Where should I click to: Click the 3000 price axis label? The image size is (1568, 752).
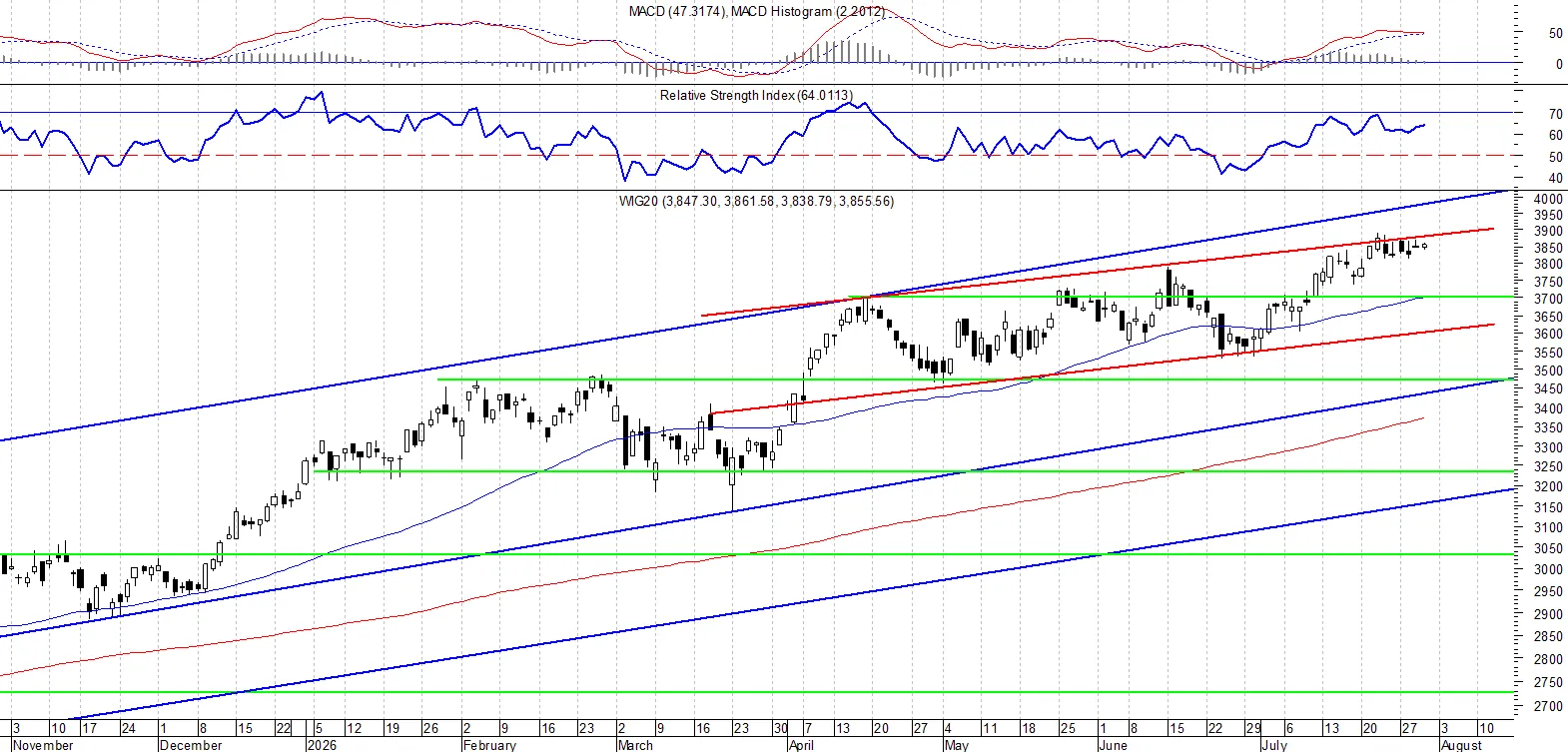[1548, 569]
